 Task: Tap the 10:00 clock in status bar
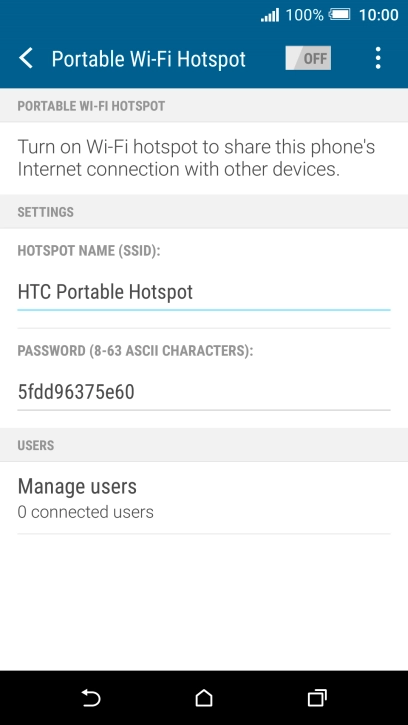378,15
